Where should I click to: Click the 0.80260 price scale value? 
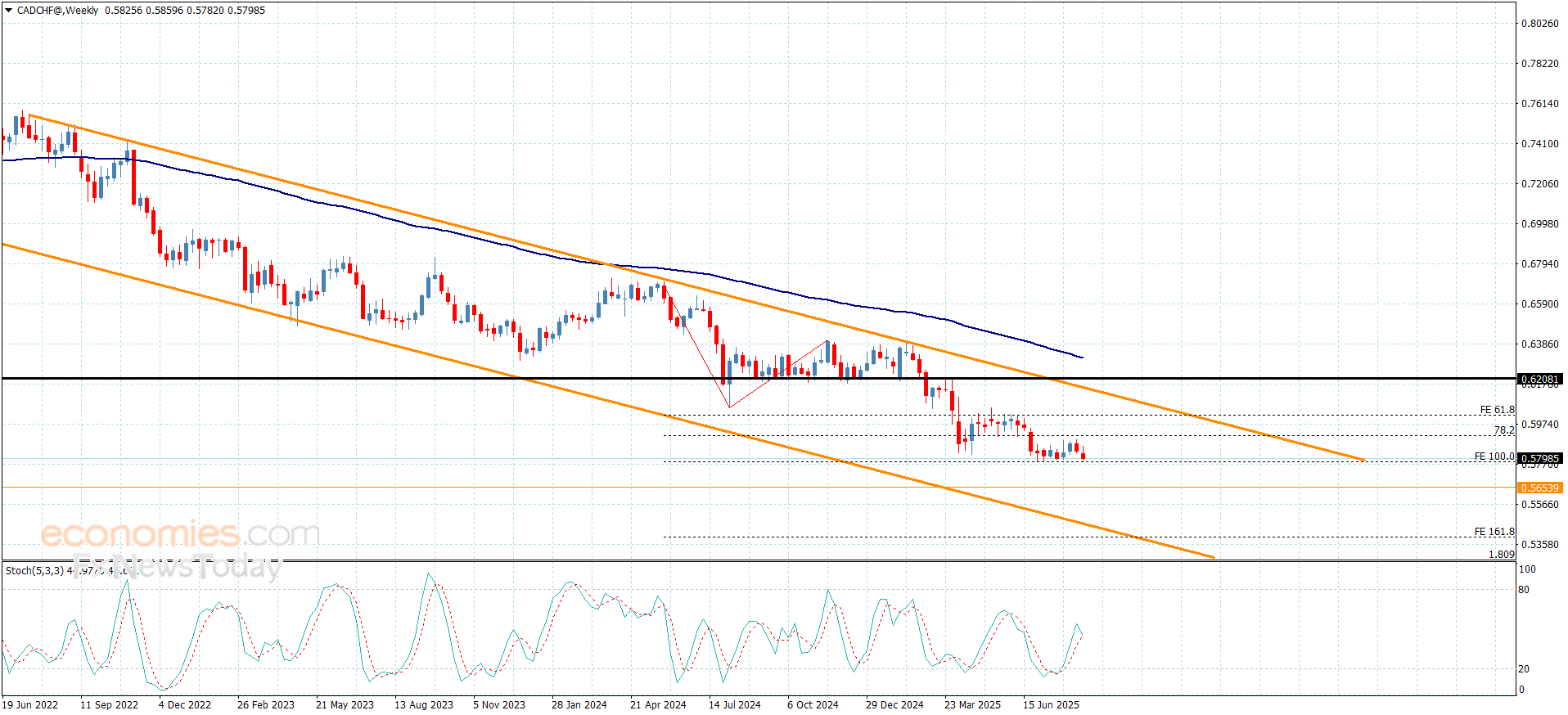pos(1539,24)
